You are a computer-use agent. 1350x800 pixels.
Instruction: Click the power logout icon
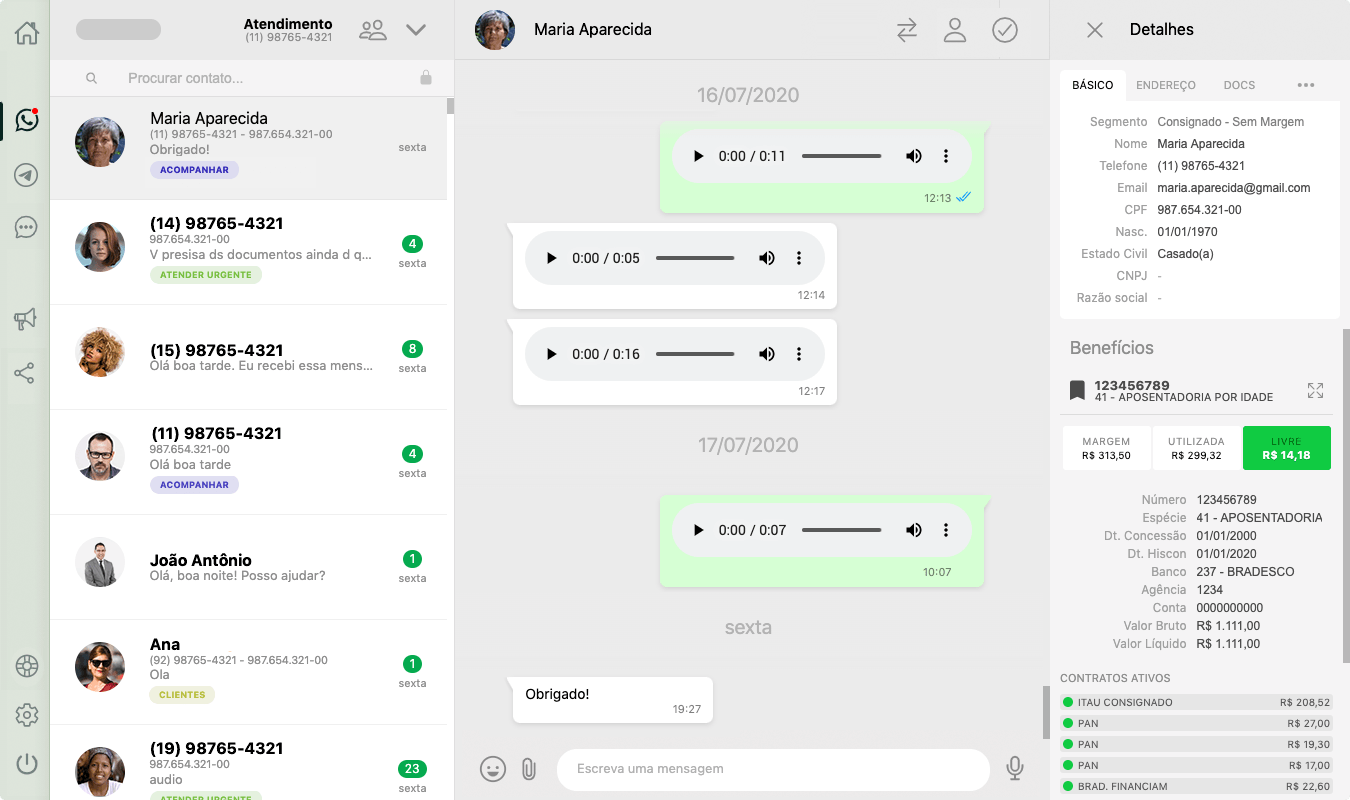coord(26,764)
